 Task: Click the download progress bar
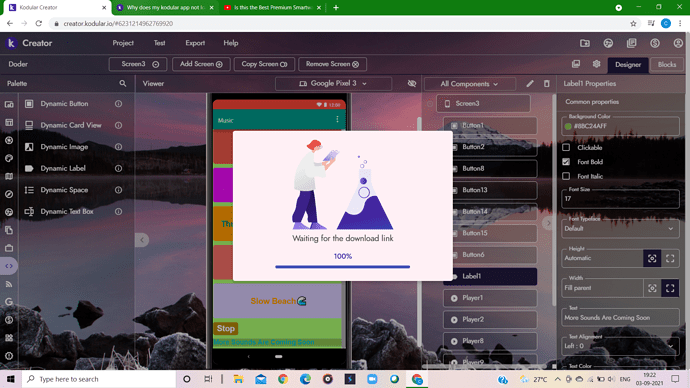(x=342, y=267)
